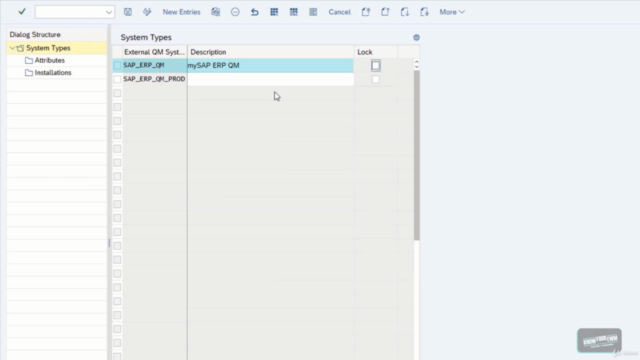
Task: Click the mySAP ERP QM description cell
Action: pyautogui.click(x=270, y=65)
